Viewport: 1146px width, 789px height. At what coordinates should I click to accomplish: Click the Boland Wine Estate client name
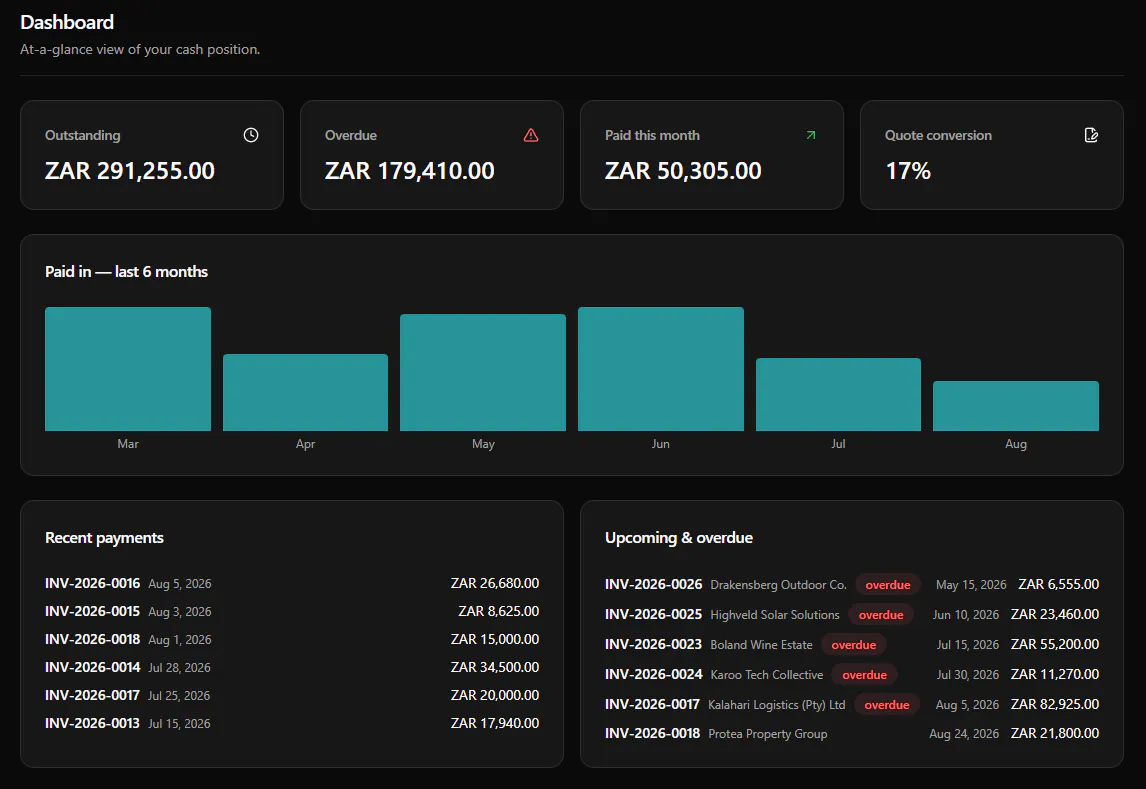point(762,644)
